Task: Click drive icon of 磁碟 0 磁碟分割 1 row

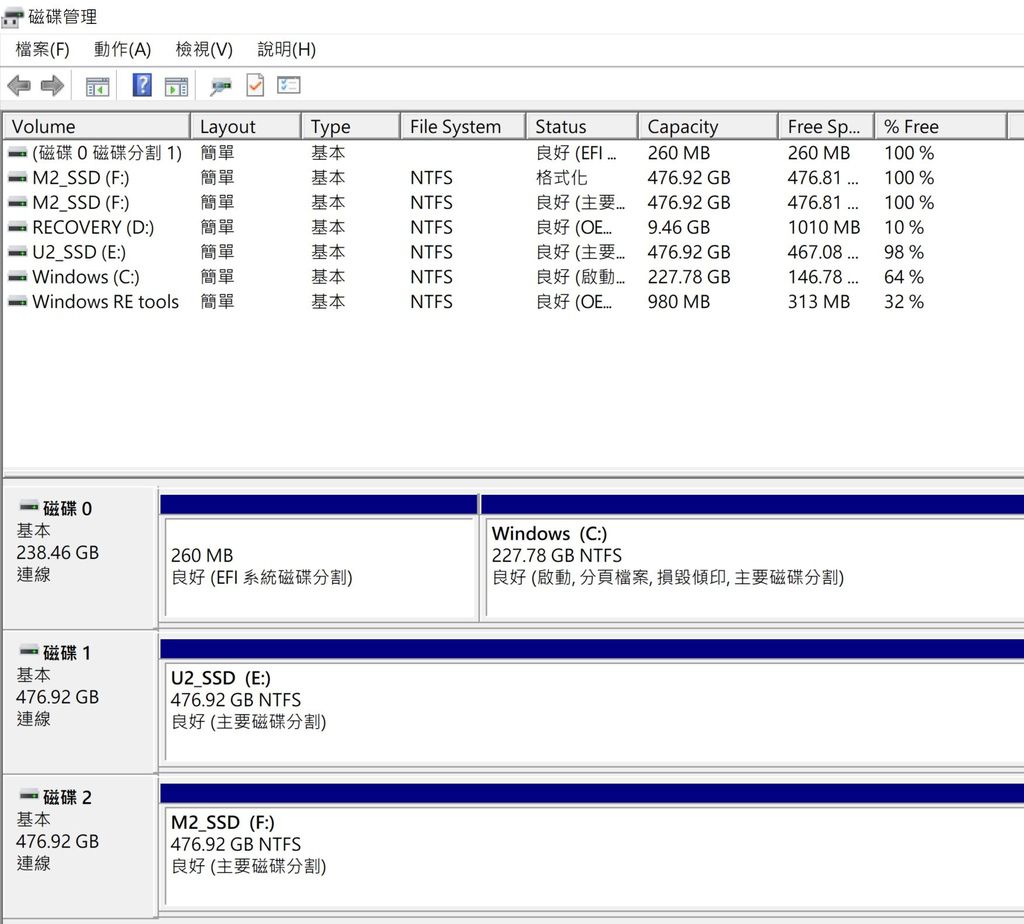Action: pyautogui.click(x=18, y=153)
